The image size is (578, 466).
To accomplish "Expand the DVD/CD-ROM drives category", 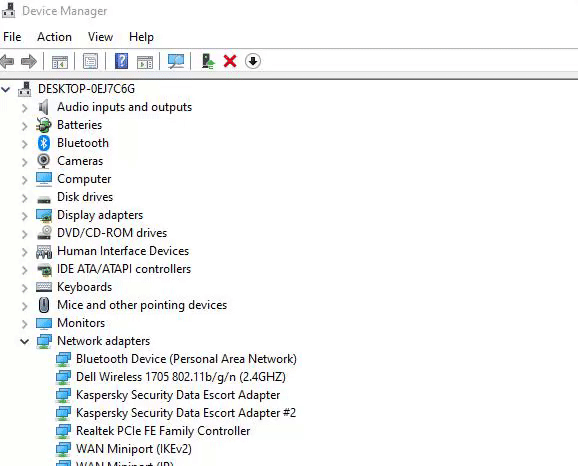I will coord(25,234).
